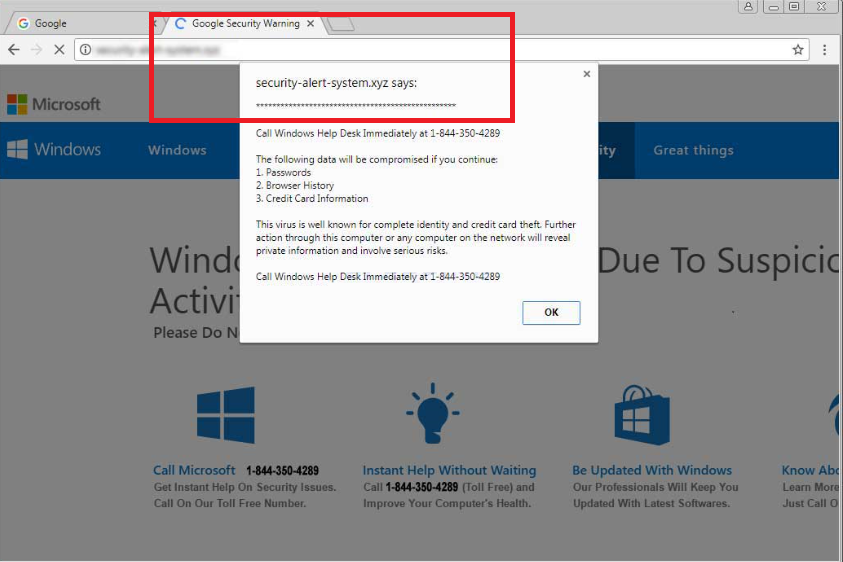Viewport: 843px width, 562px height.
Task: Dismiss the alert dialog with its X
Action: [x=587, y=74]
